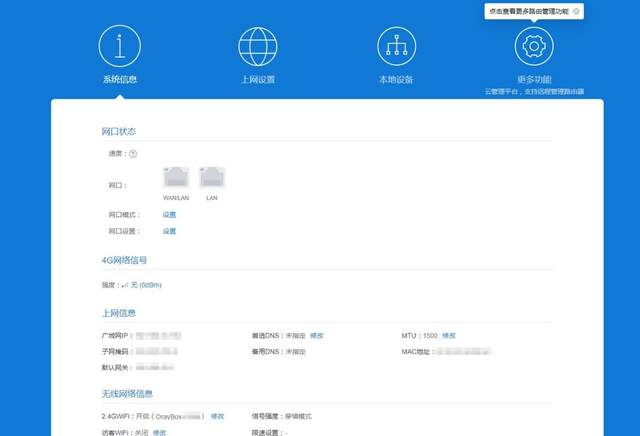The height and width of the screenshot is (436, 640).
Task: Open the 上网设置 globe icon
Action: point(258,45)
